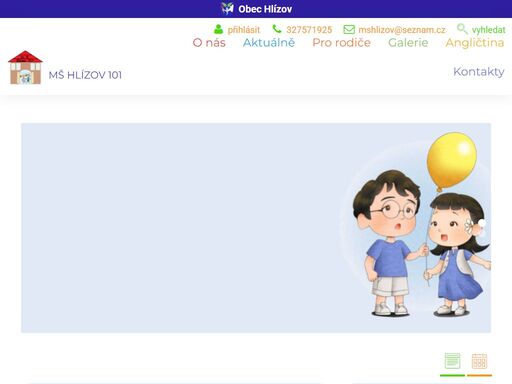Open the přihlásit login link

click(244, 30)
